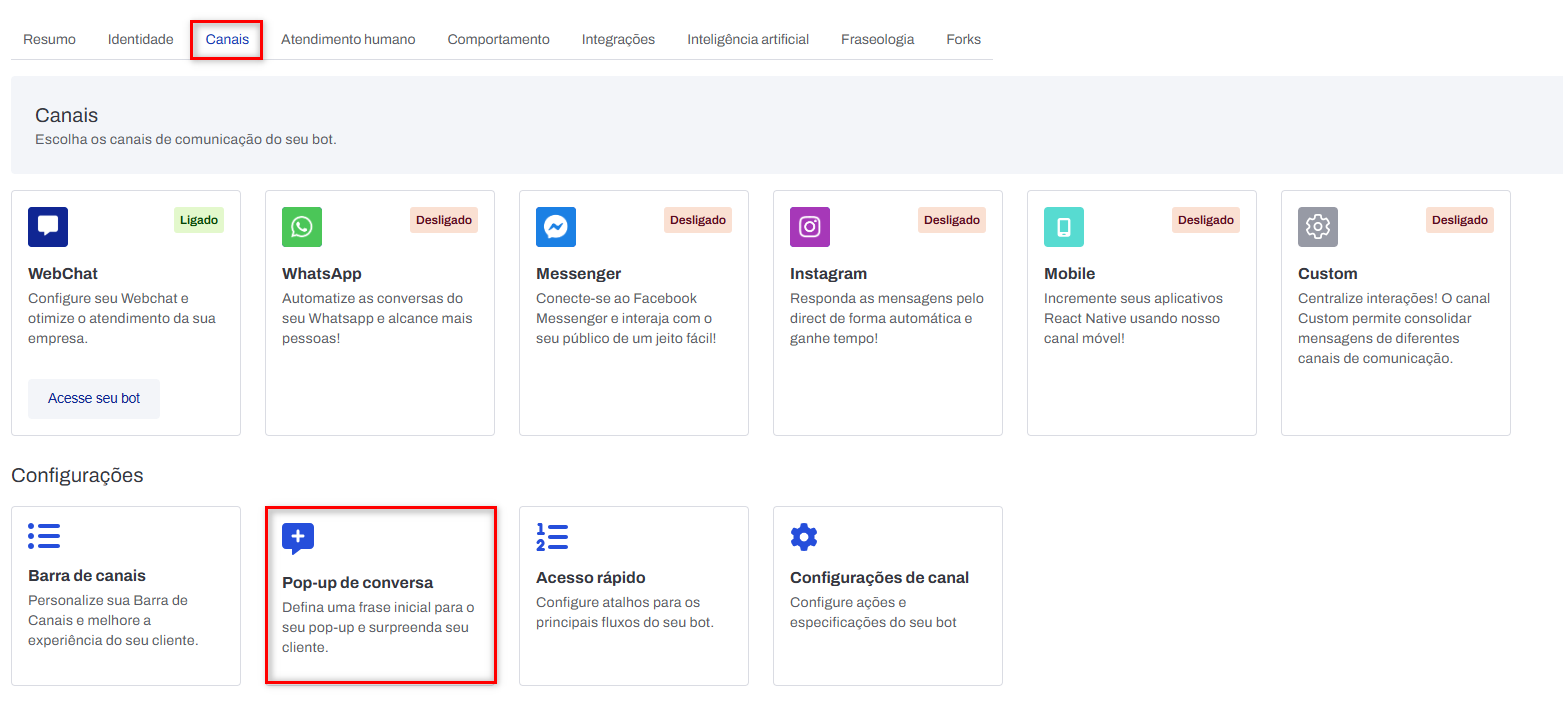Click the WhatsApp Desligado status badge
Viewport: 1563px width, 714px height.
pos(443,220)
